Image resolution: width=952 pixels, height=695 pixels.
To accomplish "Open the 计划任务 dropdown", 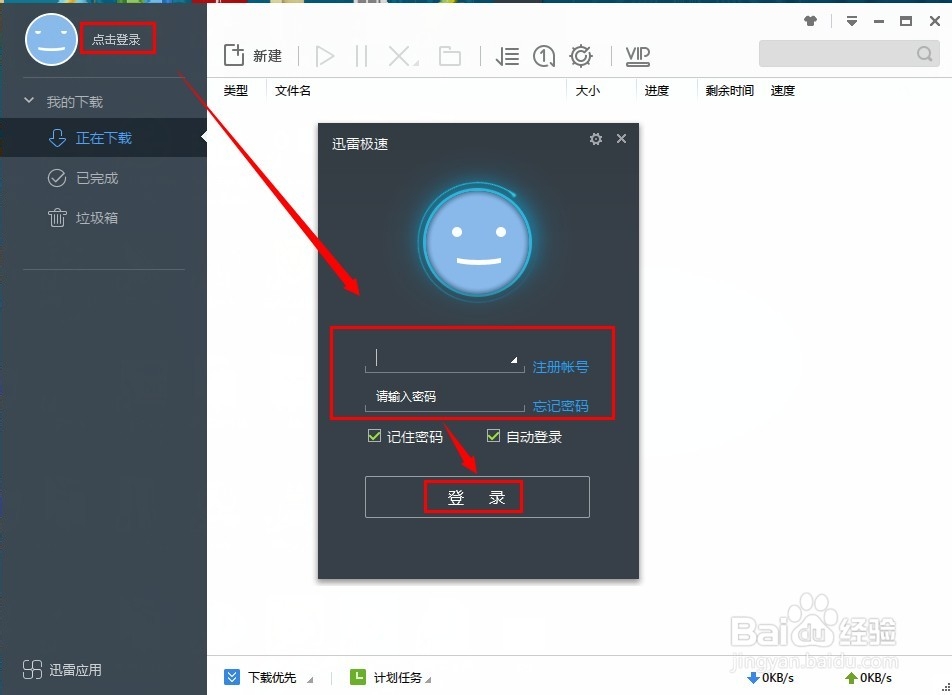I will point(390,677).
